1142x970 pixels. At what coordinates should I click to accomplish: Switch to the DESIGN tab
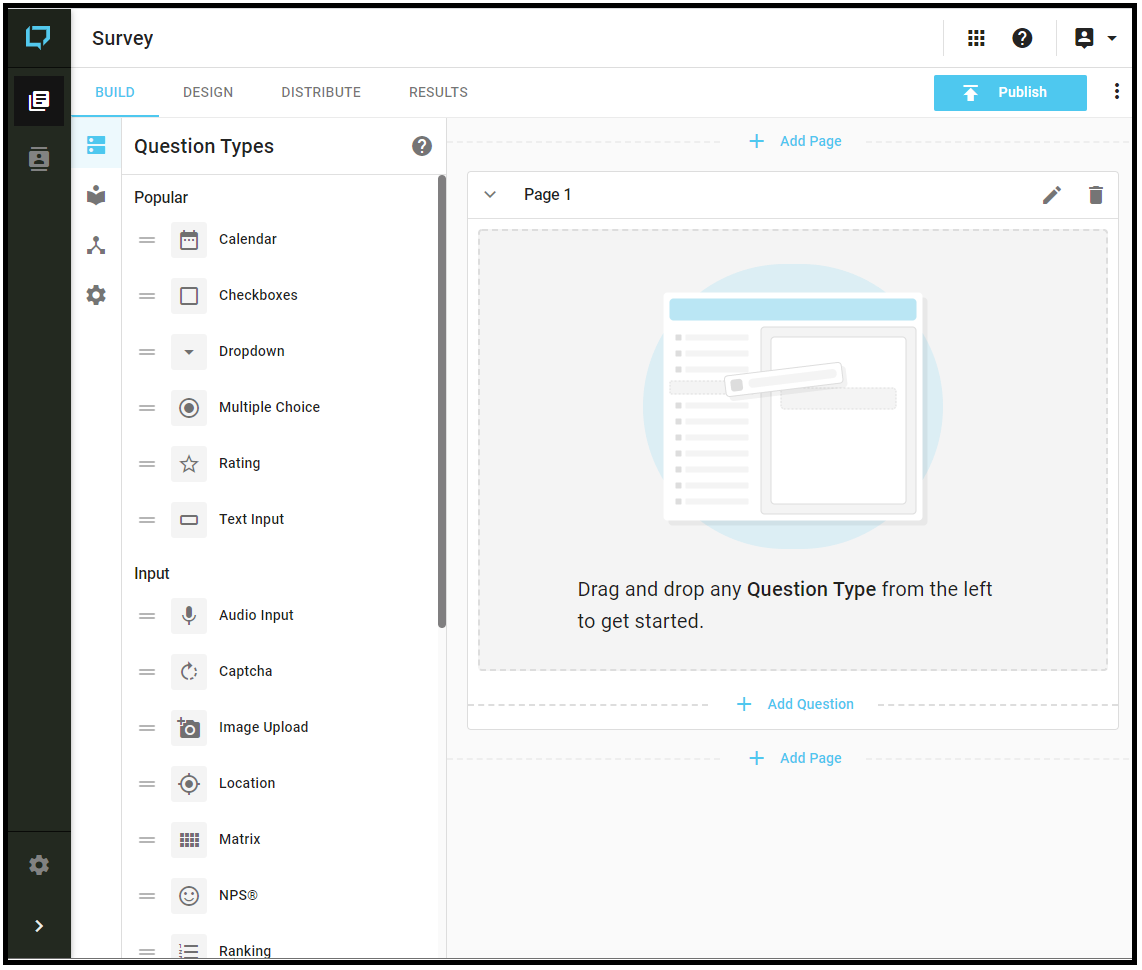pos(208,91)
